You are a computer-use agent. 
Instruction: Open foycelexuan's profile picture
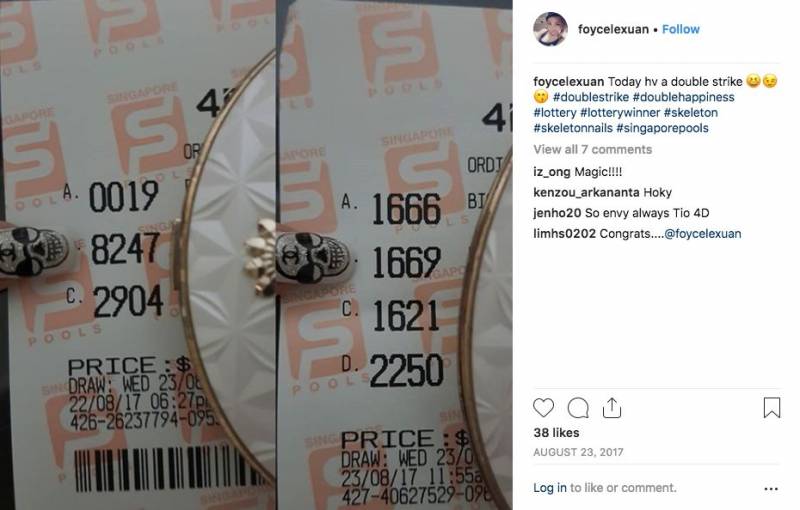[x=551, y=29]
